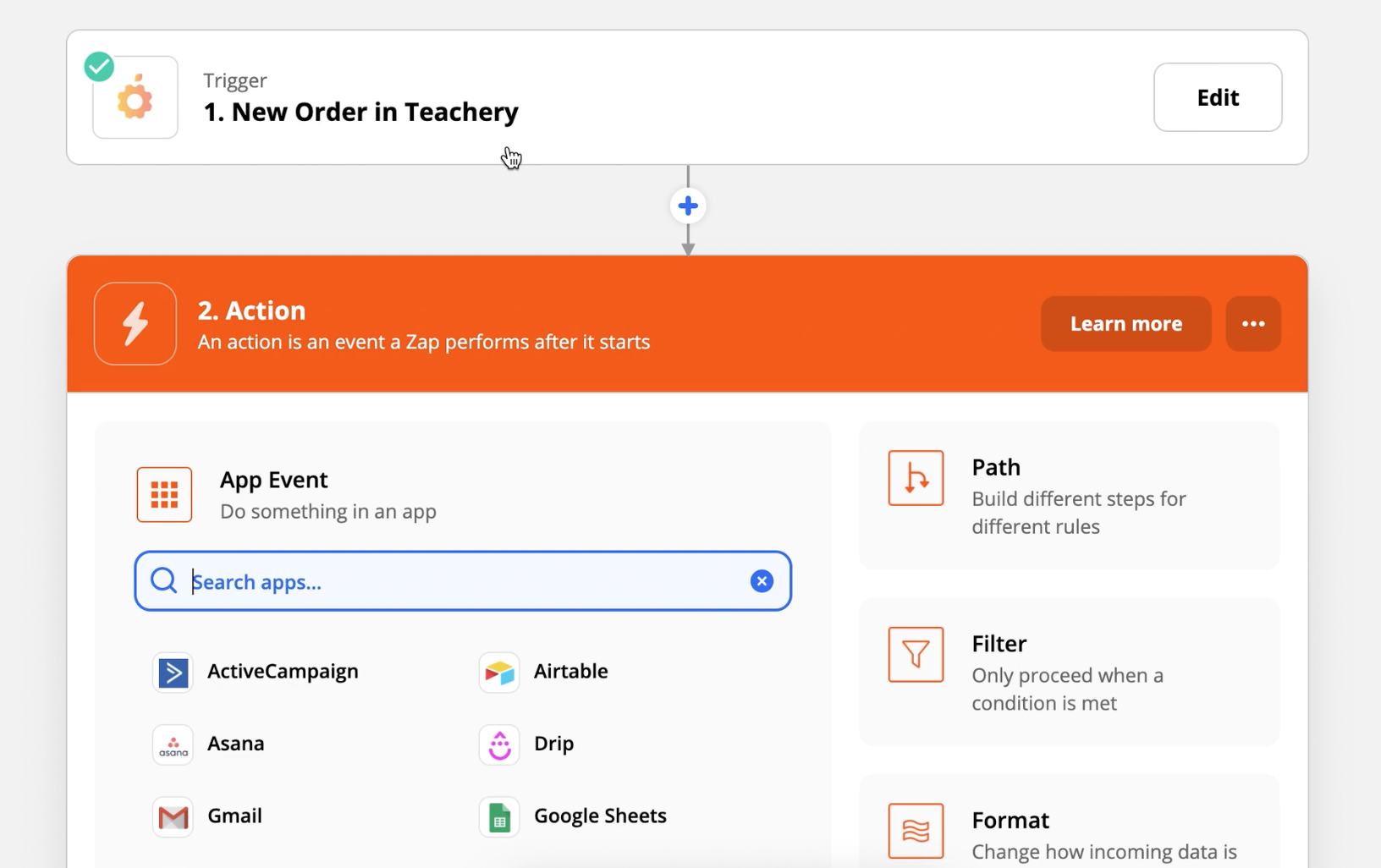The width and height of the screenshot is (1381, 868).
Task: Click 'Do something in an app' text
Action: (328, 512)
